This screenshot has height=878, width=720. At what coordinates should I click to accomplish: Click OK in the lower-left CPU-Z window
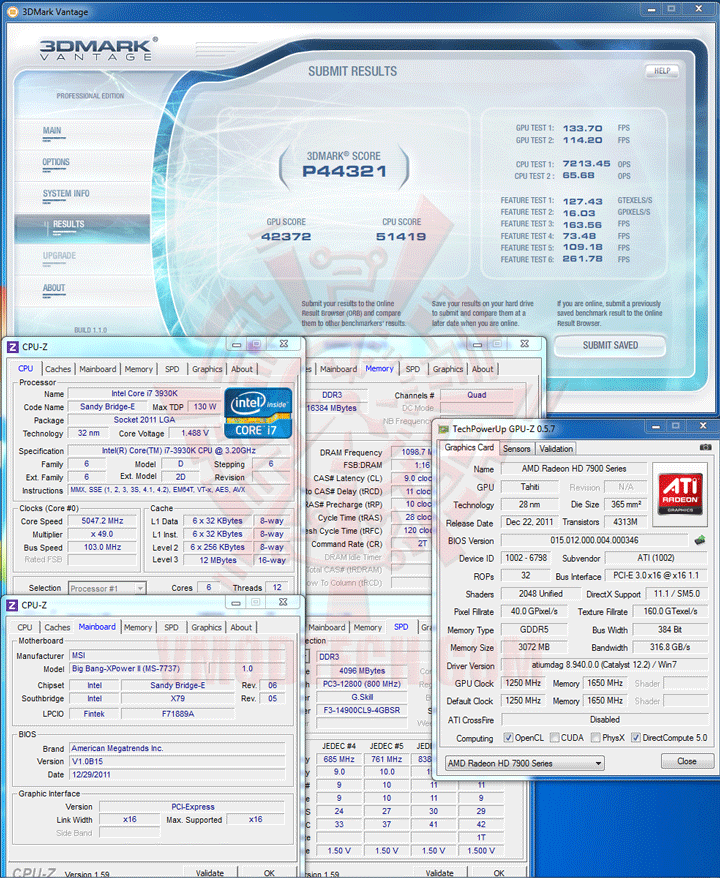[269, 872]
